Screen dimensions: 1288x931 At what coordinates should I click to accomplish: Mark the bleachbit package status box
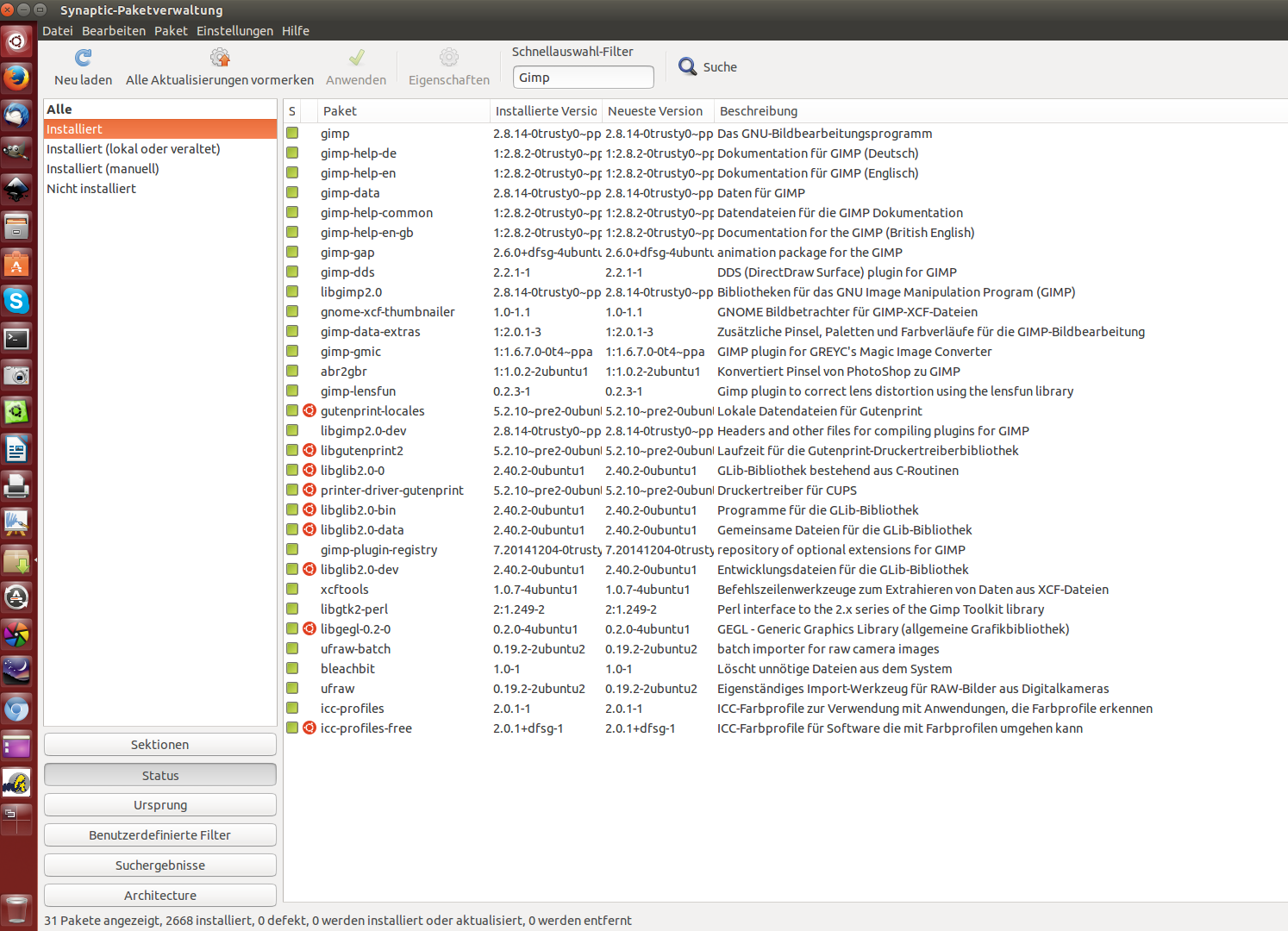pyautogui.click(x=293, y=669)
